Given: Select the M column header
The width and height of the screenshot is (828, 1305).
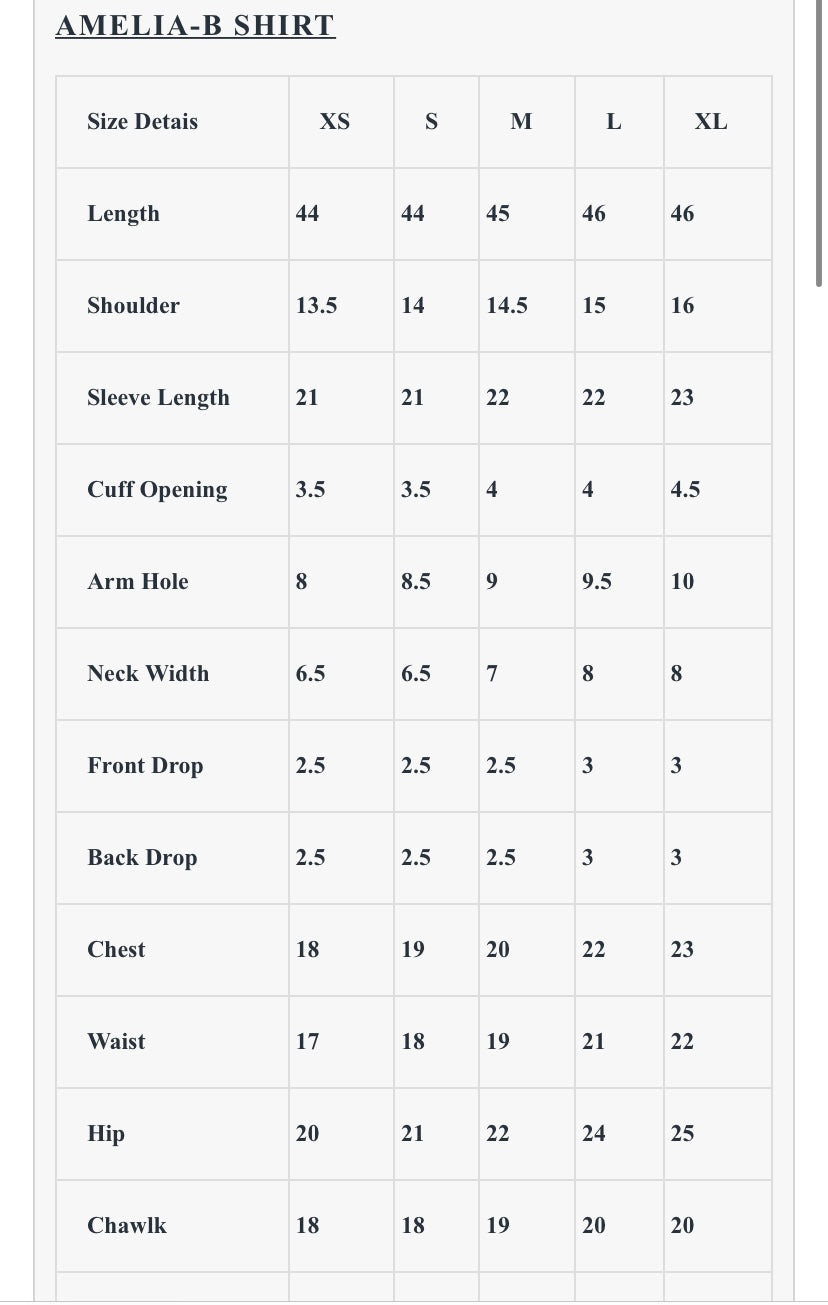Looking at the screenshot, I should [x=521, y=122].
